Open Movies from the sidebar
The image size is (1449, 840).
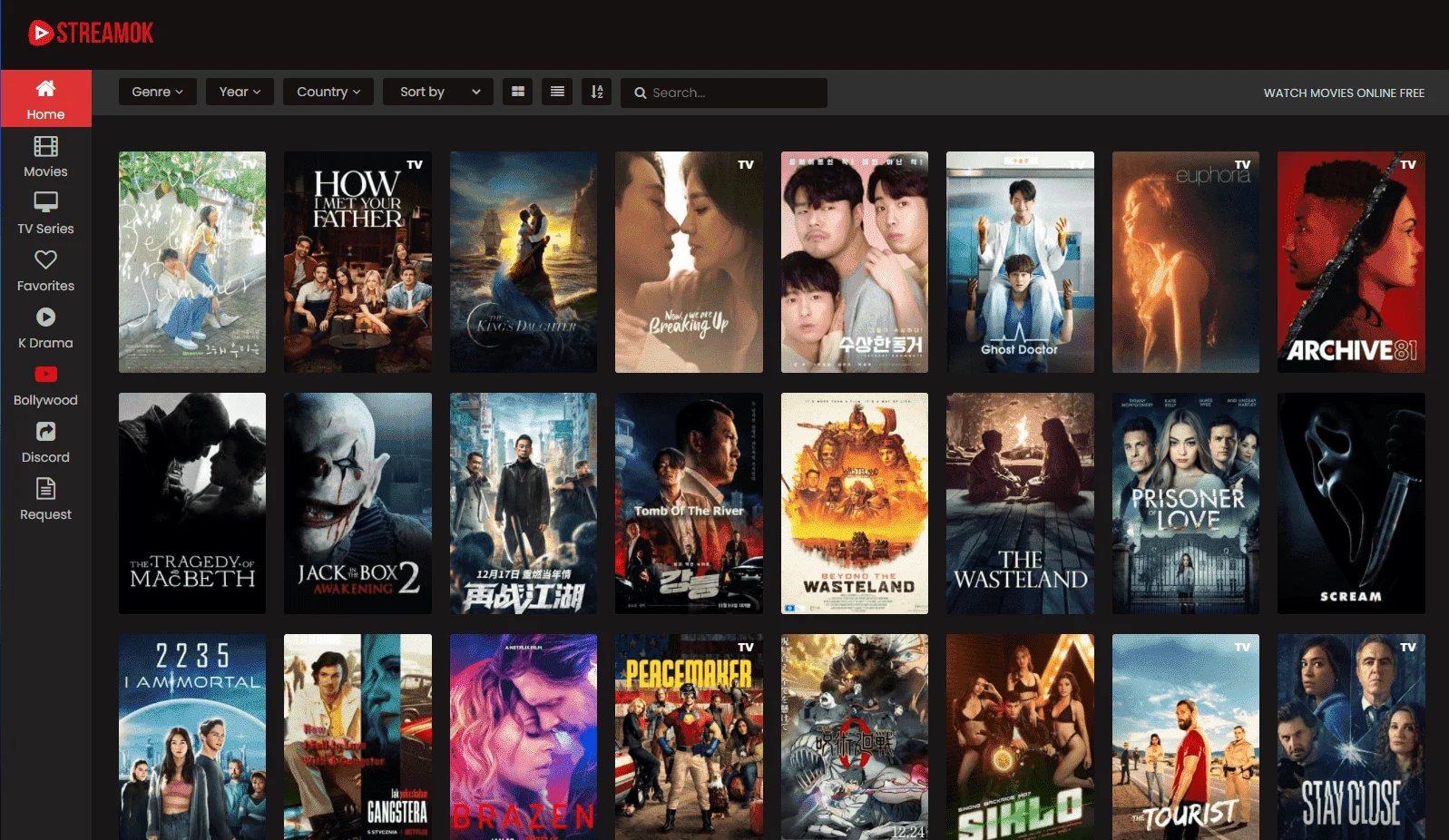[45, 157]
